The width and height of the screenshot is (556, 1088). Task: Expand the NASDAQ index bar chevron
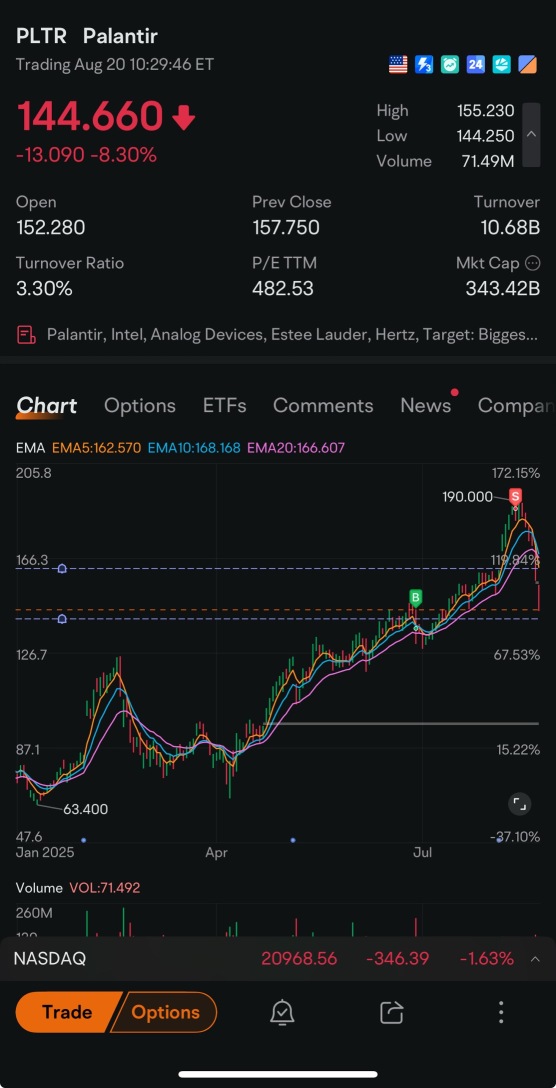(535, 959)
